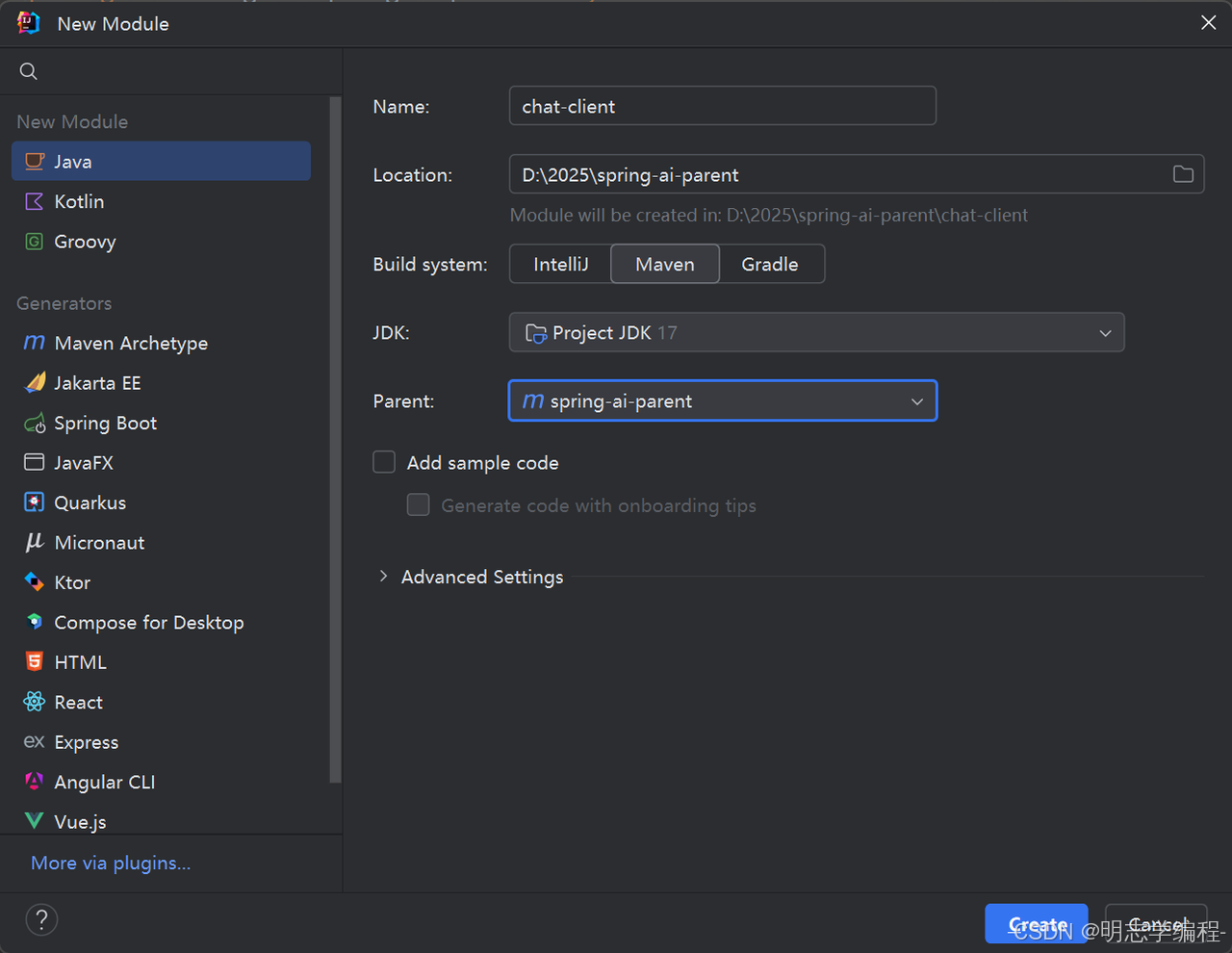The image size is (1232, 953).
Task: Click the Vue.js logo icon
Action: click(35, 821)
